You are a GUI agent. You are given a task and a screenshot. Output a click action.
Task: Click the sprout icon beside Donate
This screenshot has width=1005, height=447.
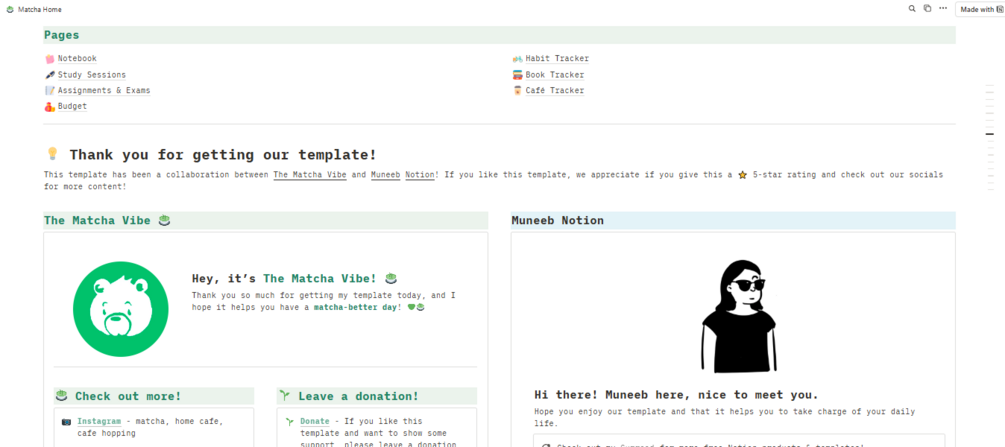[289, 422]
